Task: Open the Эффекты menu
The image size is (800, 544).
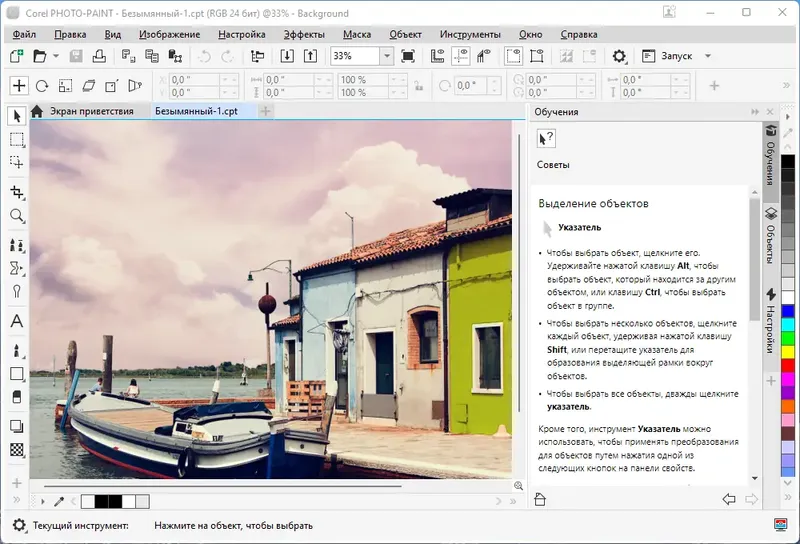Action: point(304,34)
